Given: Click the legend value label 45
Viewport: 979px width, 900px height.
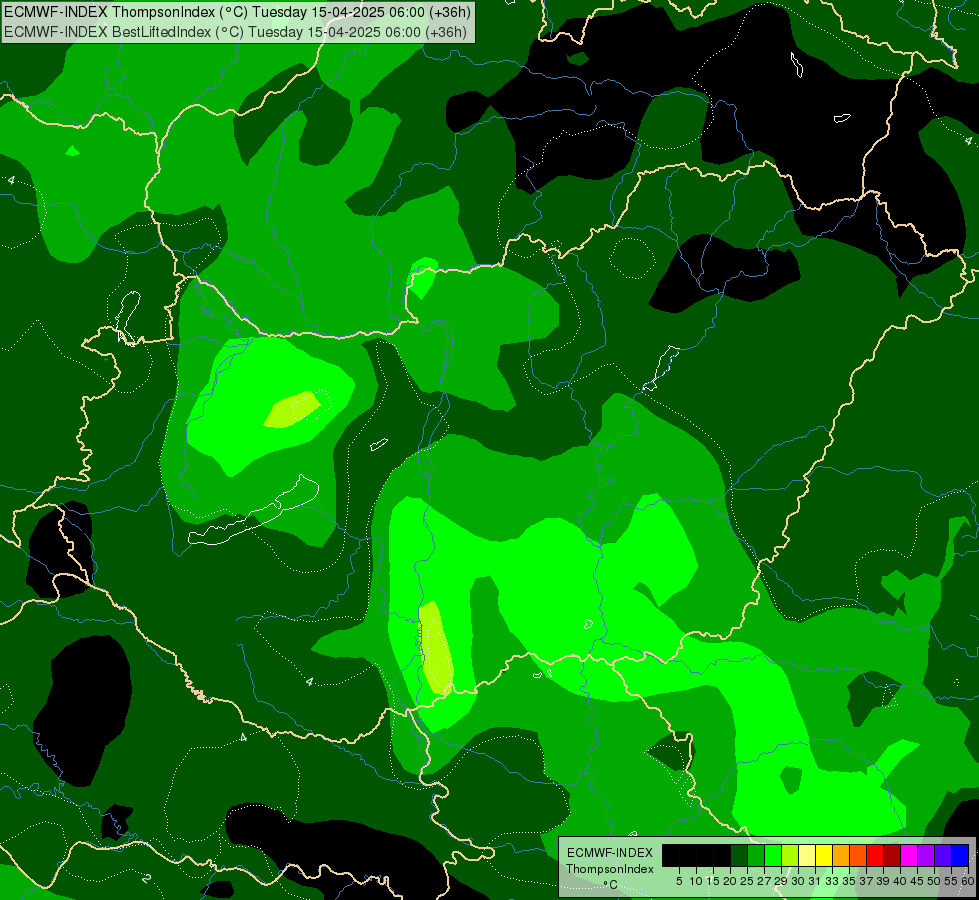Looking at the screenshot, I should [917, 881].
